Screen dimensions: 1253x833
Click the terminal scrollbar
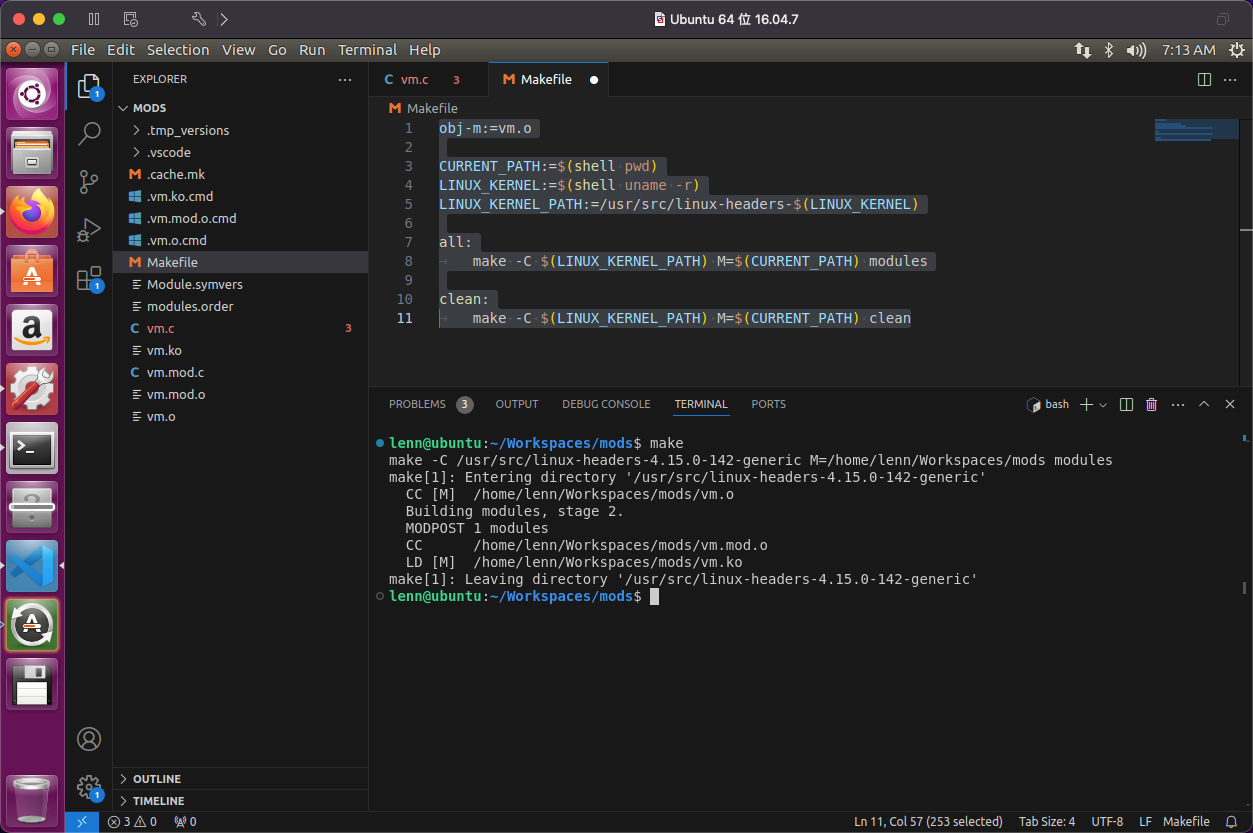[x=1245, y=590]
